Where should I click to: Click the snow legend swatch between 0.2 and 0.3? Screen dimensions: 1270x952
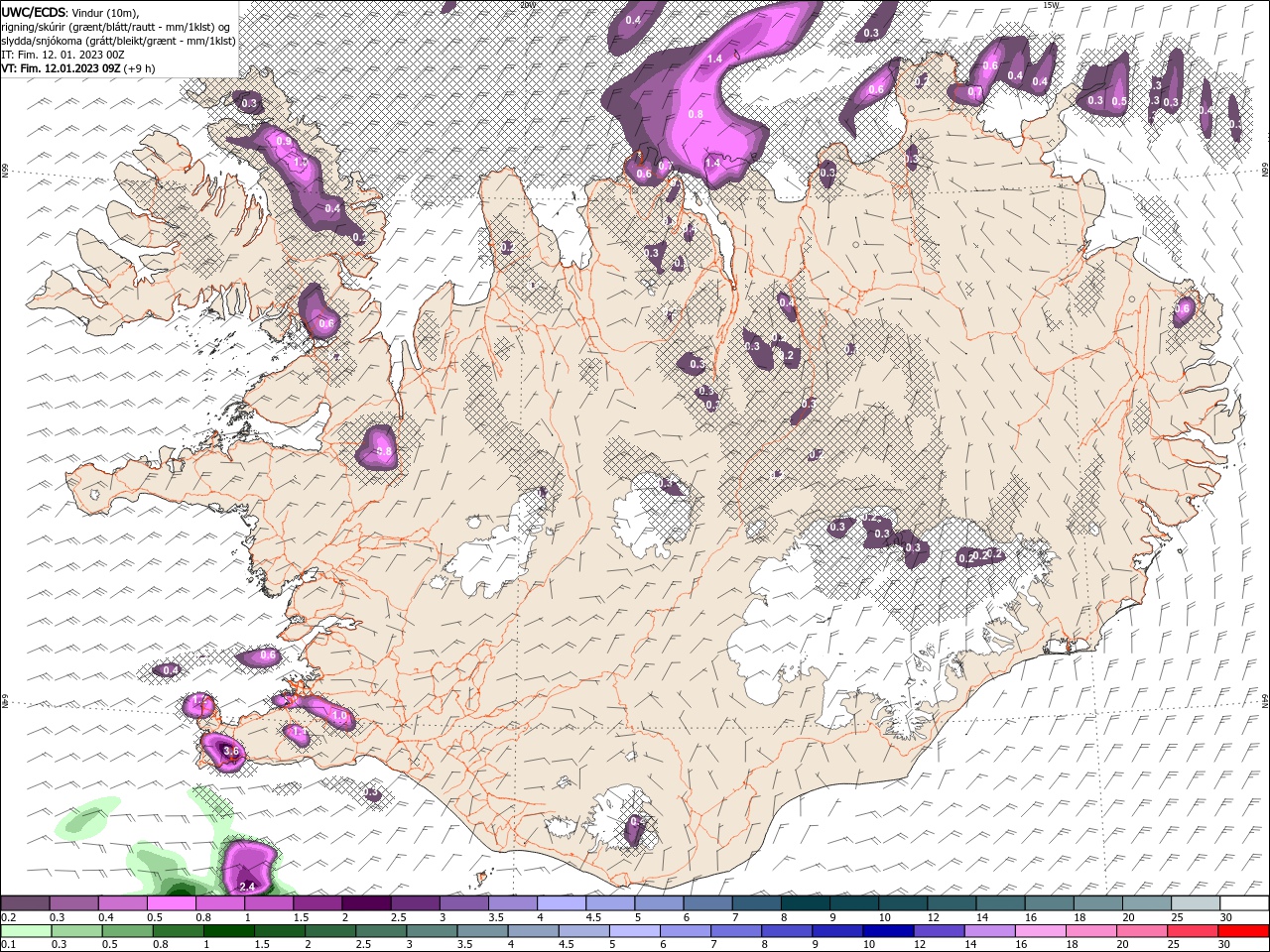(25, 903)
